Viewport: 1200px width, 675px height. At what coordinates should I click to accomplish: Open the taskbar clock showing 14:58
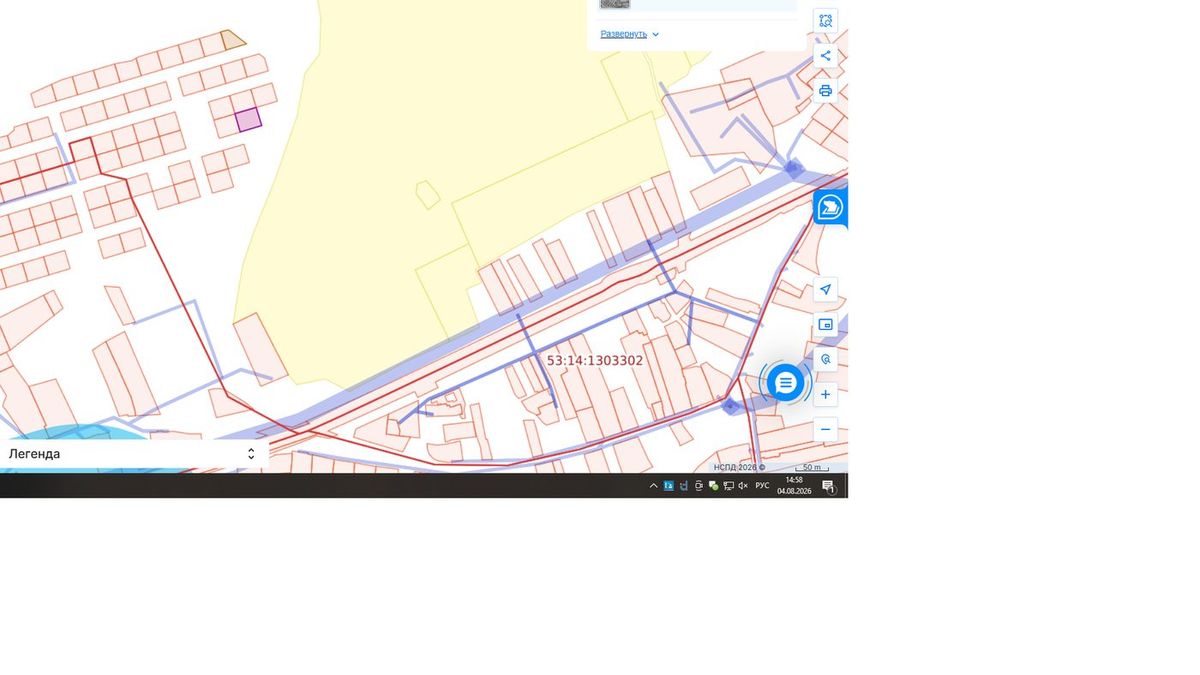point(794,486)
